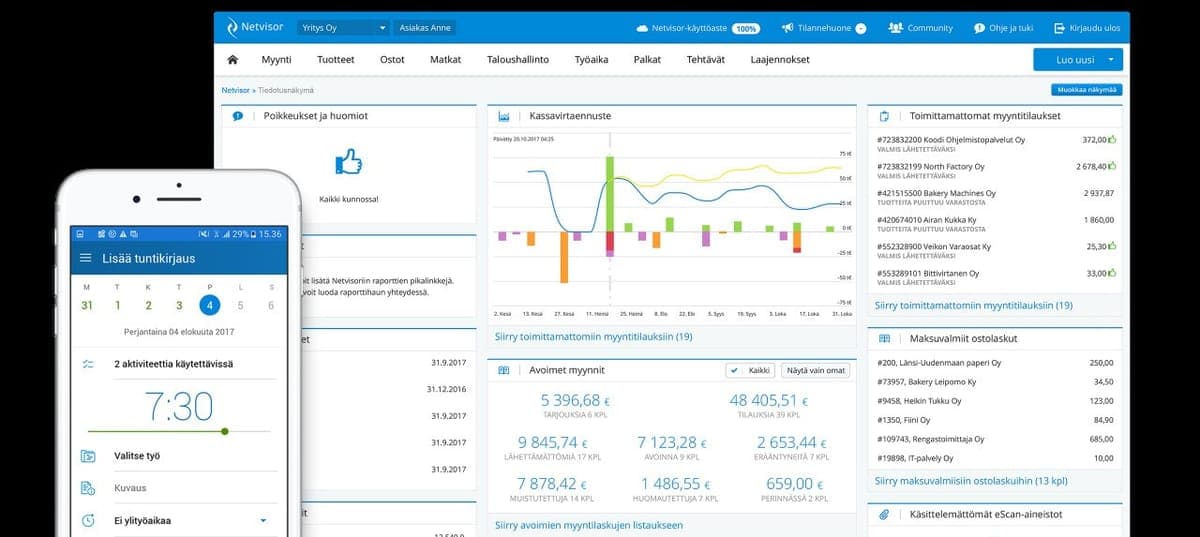Screen dimensions: 1200x537
Task: Open the Laajennokset menu
Action: 780,60
